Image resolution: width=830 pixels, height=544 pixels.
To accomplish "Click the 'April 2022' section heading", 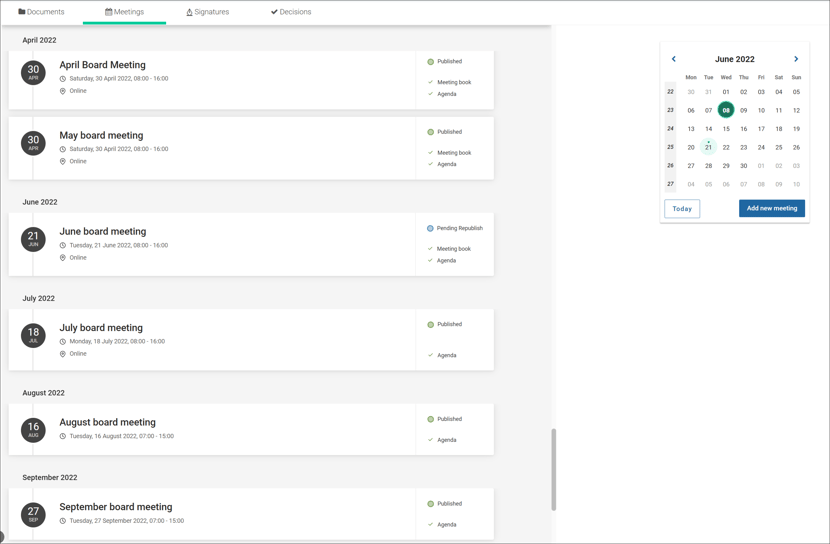I will [x=39, y=40].
